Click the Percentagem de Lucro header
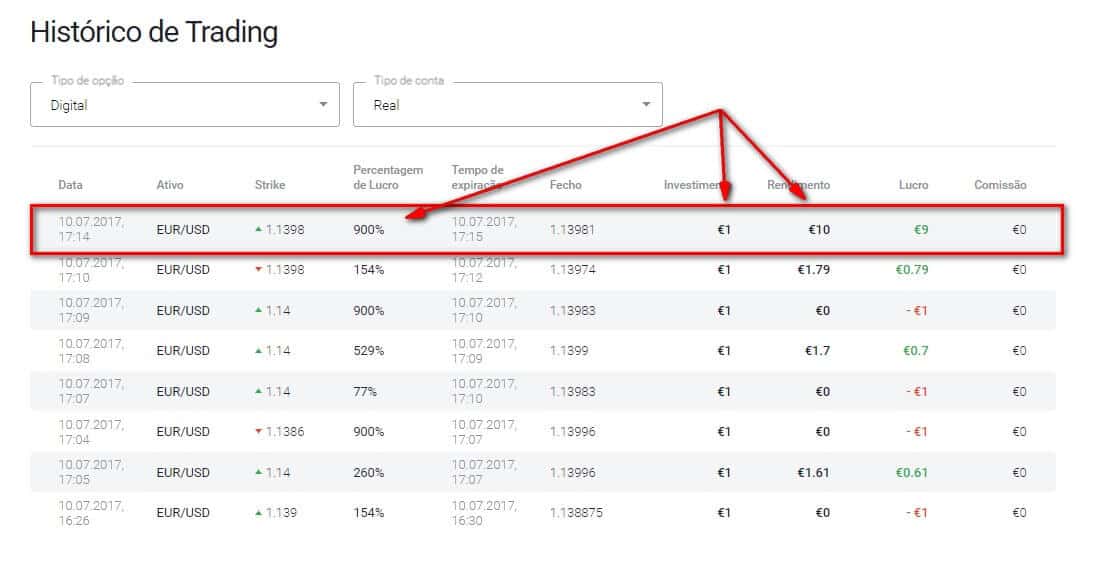The height and width of the screenshot is (569, 1118). [388, 178]
